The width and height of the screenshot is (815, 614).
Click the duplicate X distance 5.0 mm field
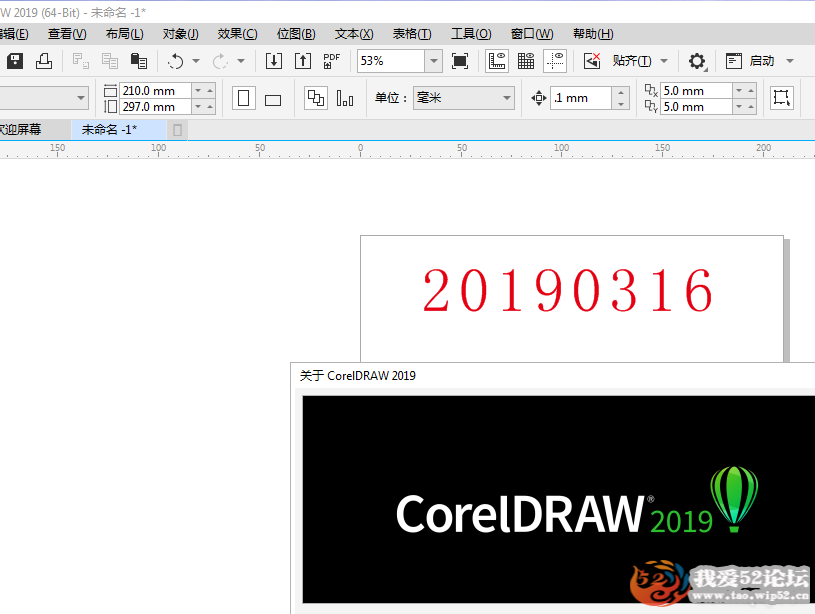696,90
